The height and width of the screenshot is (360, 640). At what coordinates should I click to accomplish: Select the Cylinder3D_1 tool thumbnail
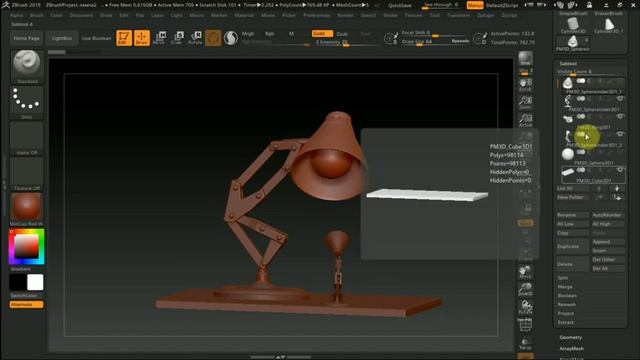(x=609, y=25)
